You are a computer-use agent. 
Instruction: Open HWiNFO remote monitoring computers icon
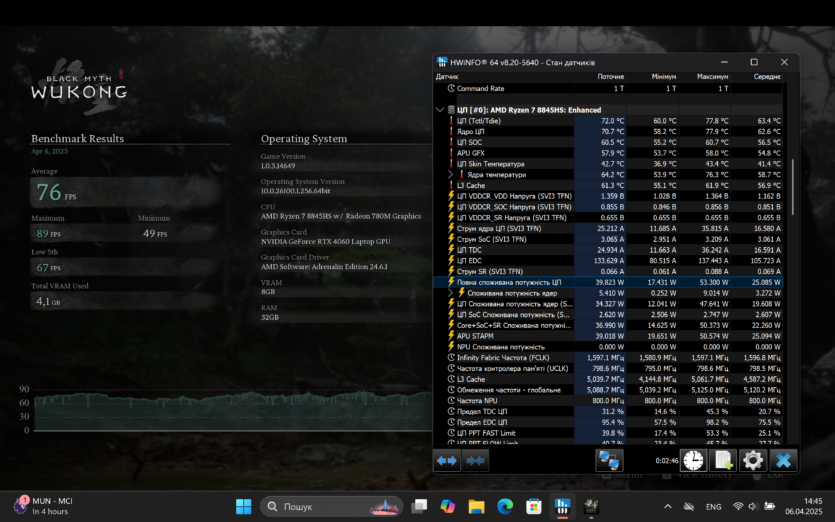point(609,460)
